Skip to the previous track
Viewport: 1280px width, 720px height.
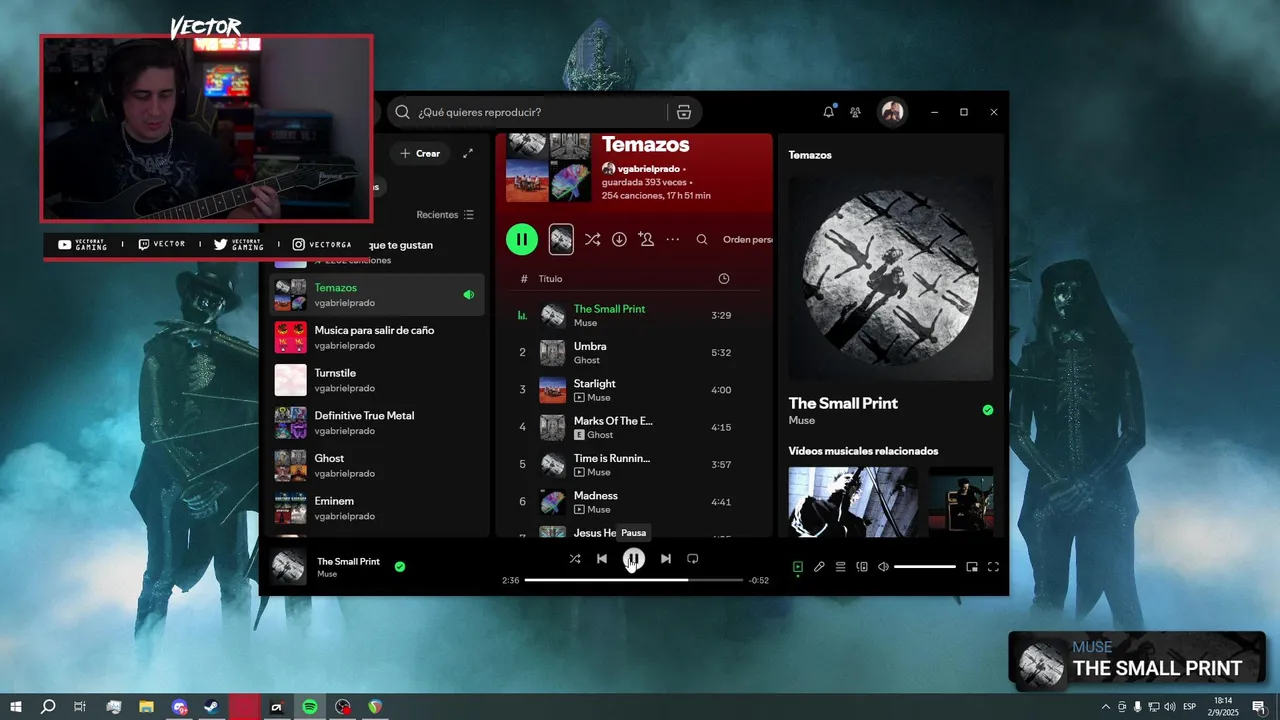tap(602, 559)
